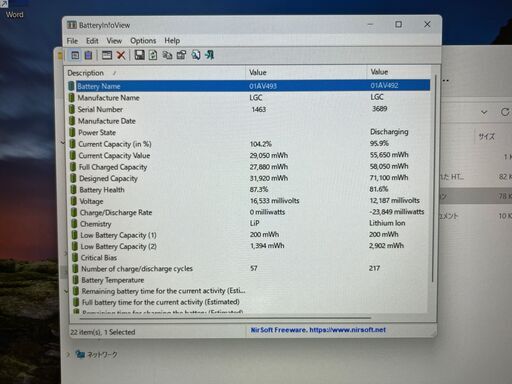Screen dimensions: 512x384
Task: Select the Current Capacity Value row
Action: point(249,155)
